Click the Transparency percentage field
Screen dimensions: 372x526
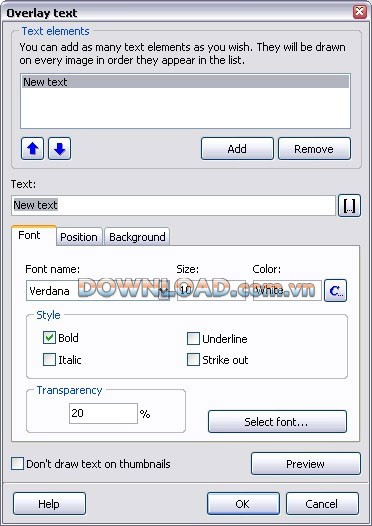[103, 413]
